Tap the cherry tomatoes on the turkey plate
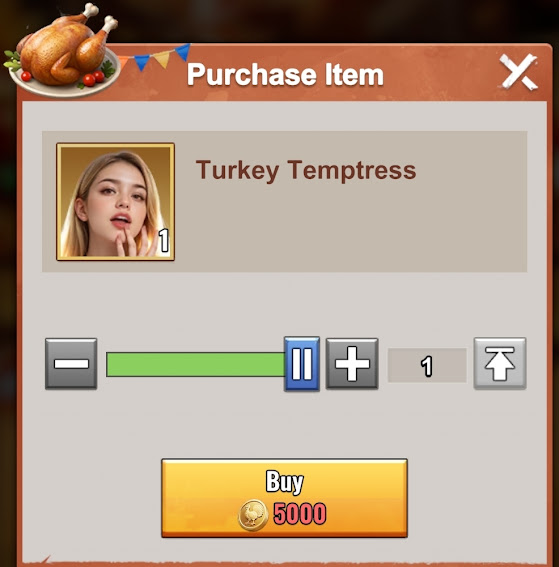 pyautogui.click(x=93, y=78)
